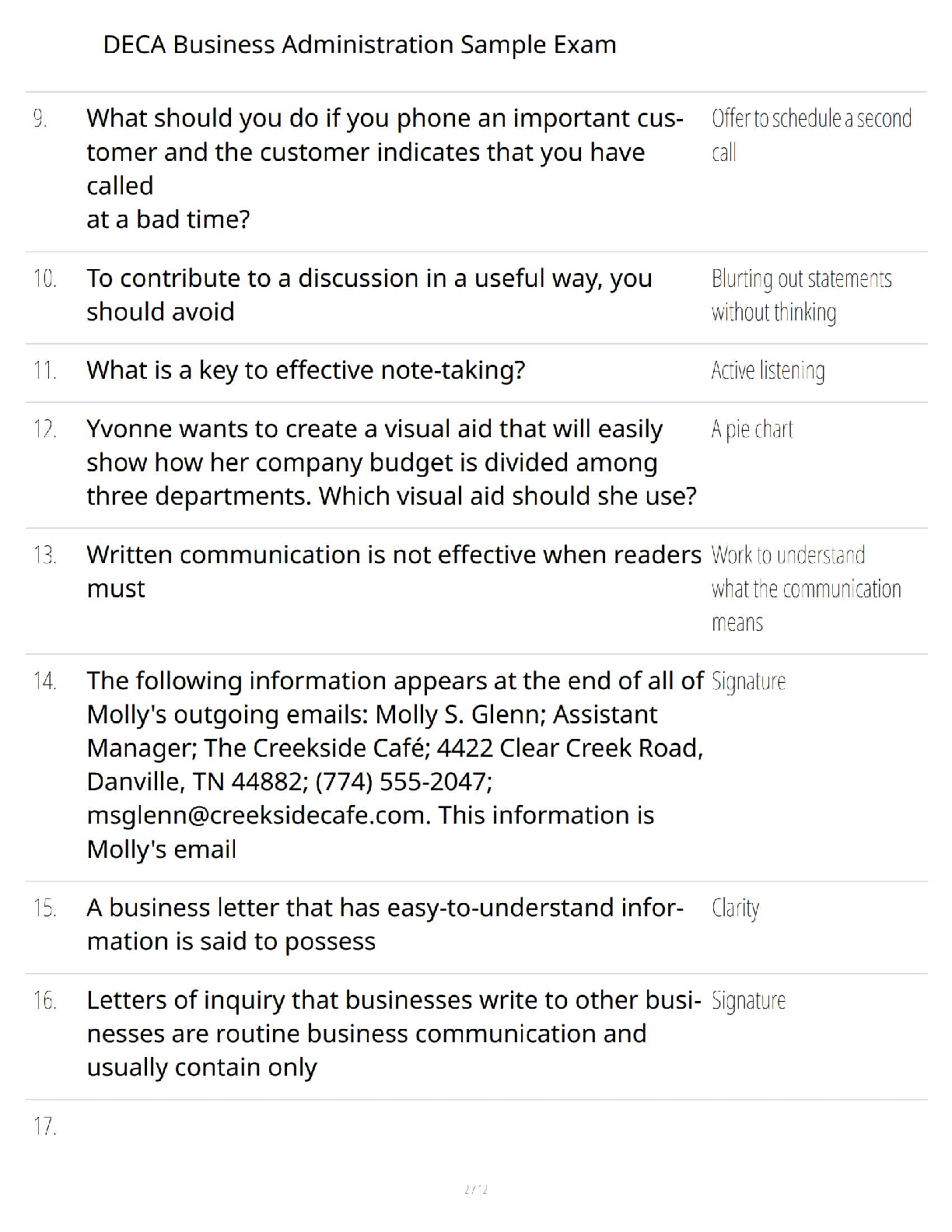Click the DECA Business Administration Sample Exam title
The height and width of the screenshot is (1232, 952).
pyautogui.click(x=359, y=44)
